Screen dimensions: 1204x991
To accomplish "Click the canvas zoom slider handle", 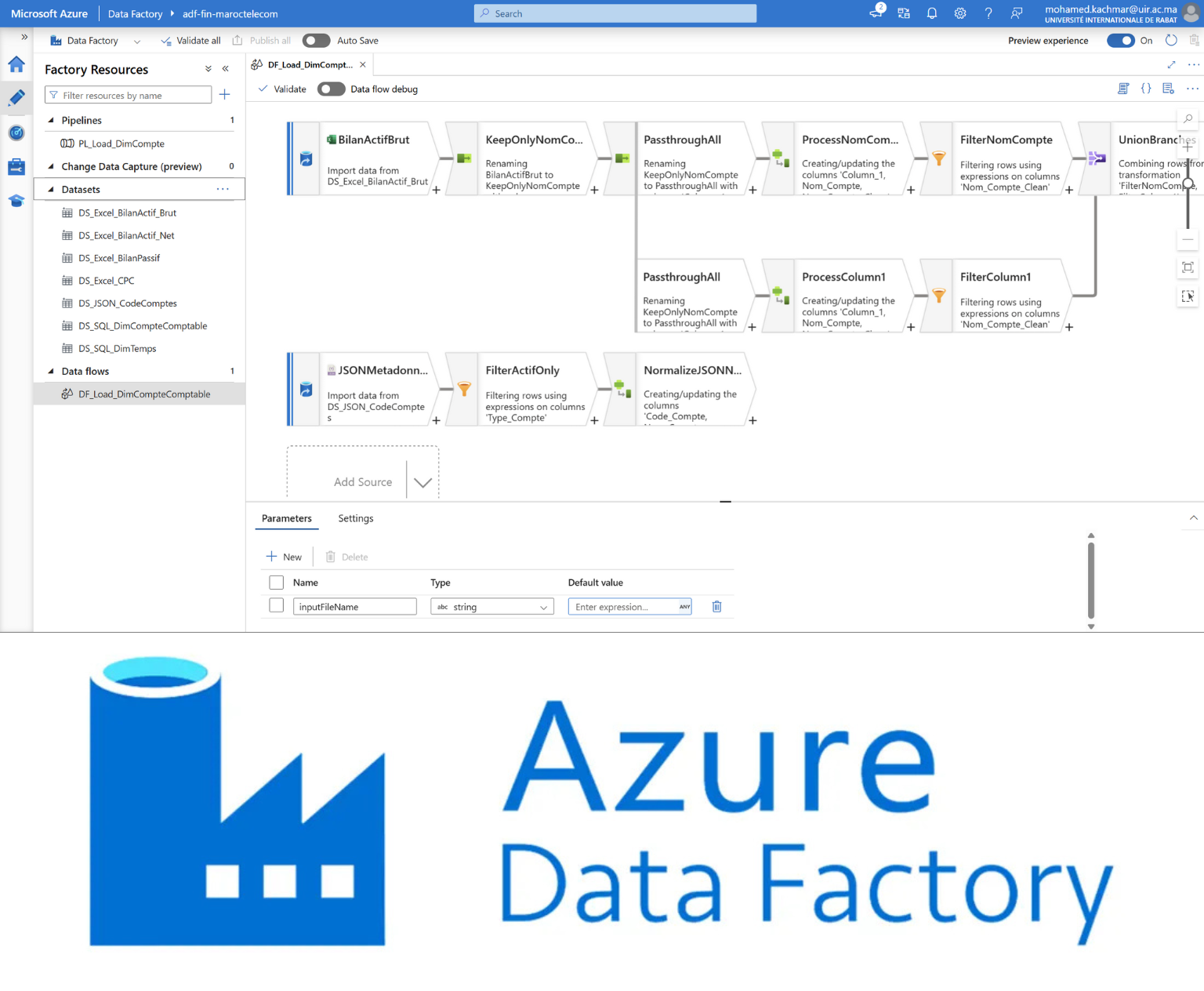I will tap(1188, 184).
